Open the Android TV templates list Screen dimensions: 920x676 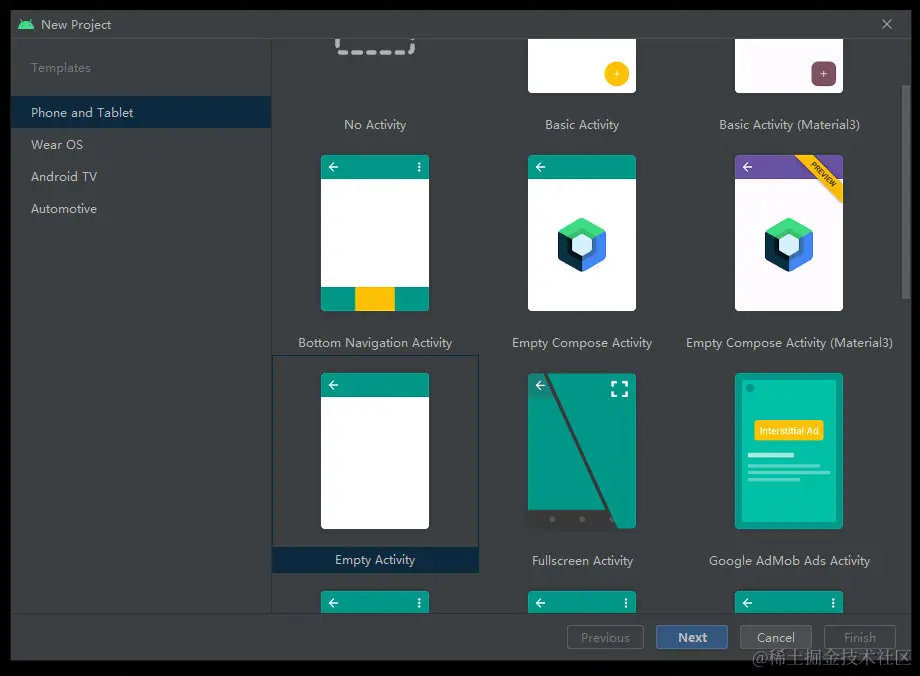141,177
